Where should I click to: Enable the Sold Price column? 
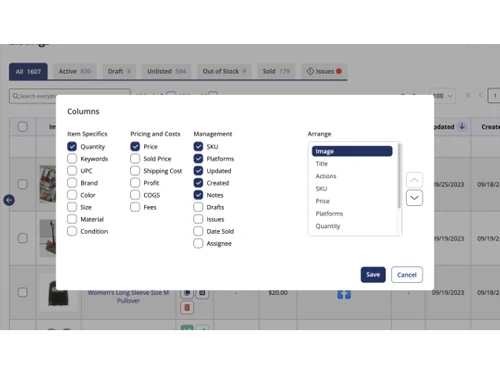tap(135, 158)
